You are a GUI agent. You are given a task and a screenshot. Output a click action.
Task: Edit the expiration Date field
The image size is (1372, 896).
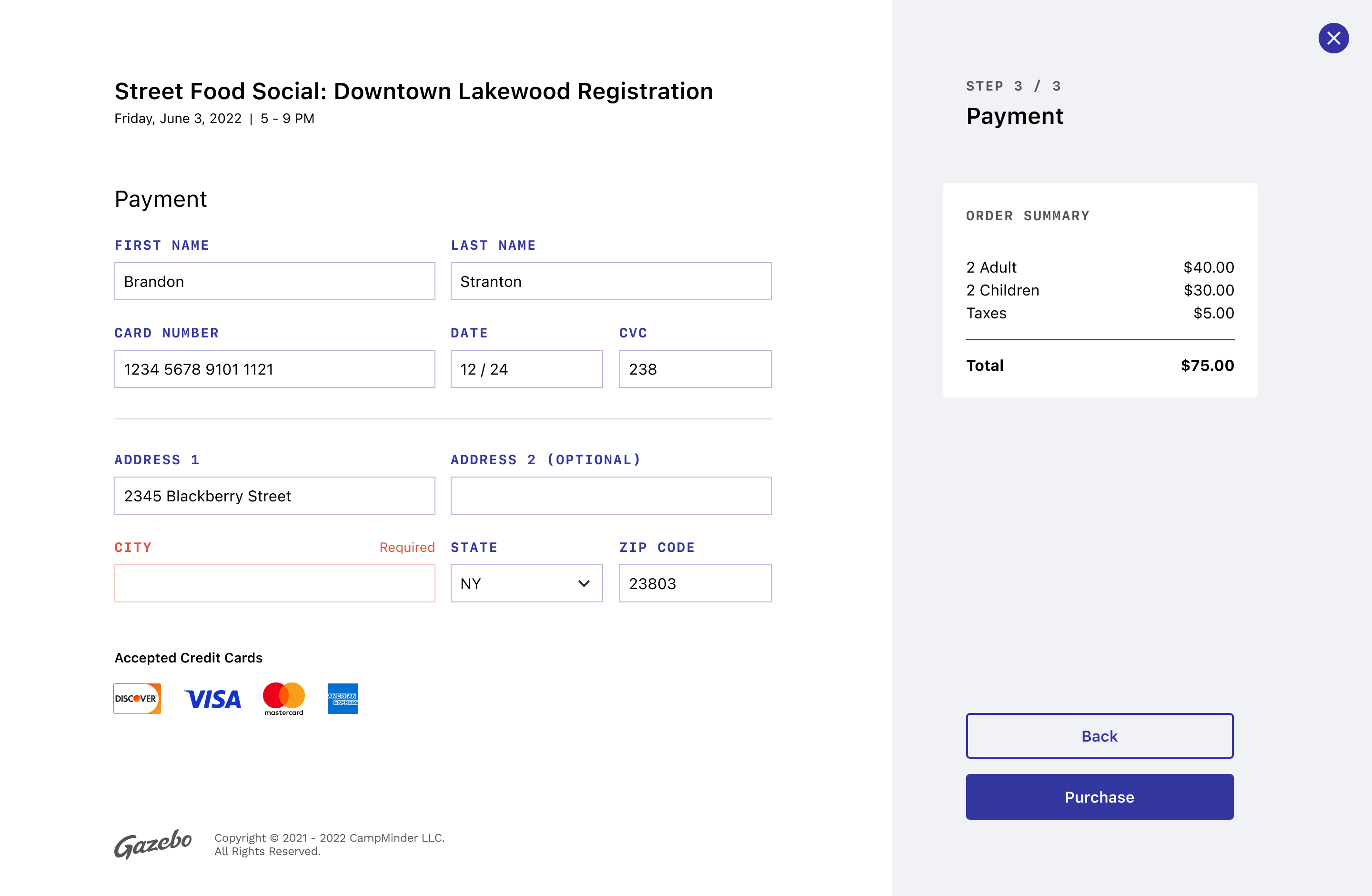click(x=526, y=369)
